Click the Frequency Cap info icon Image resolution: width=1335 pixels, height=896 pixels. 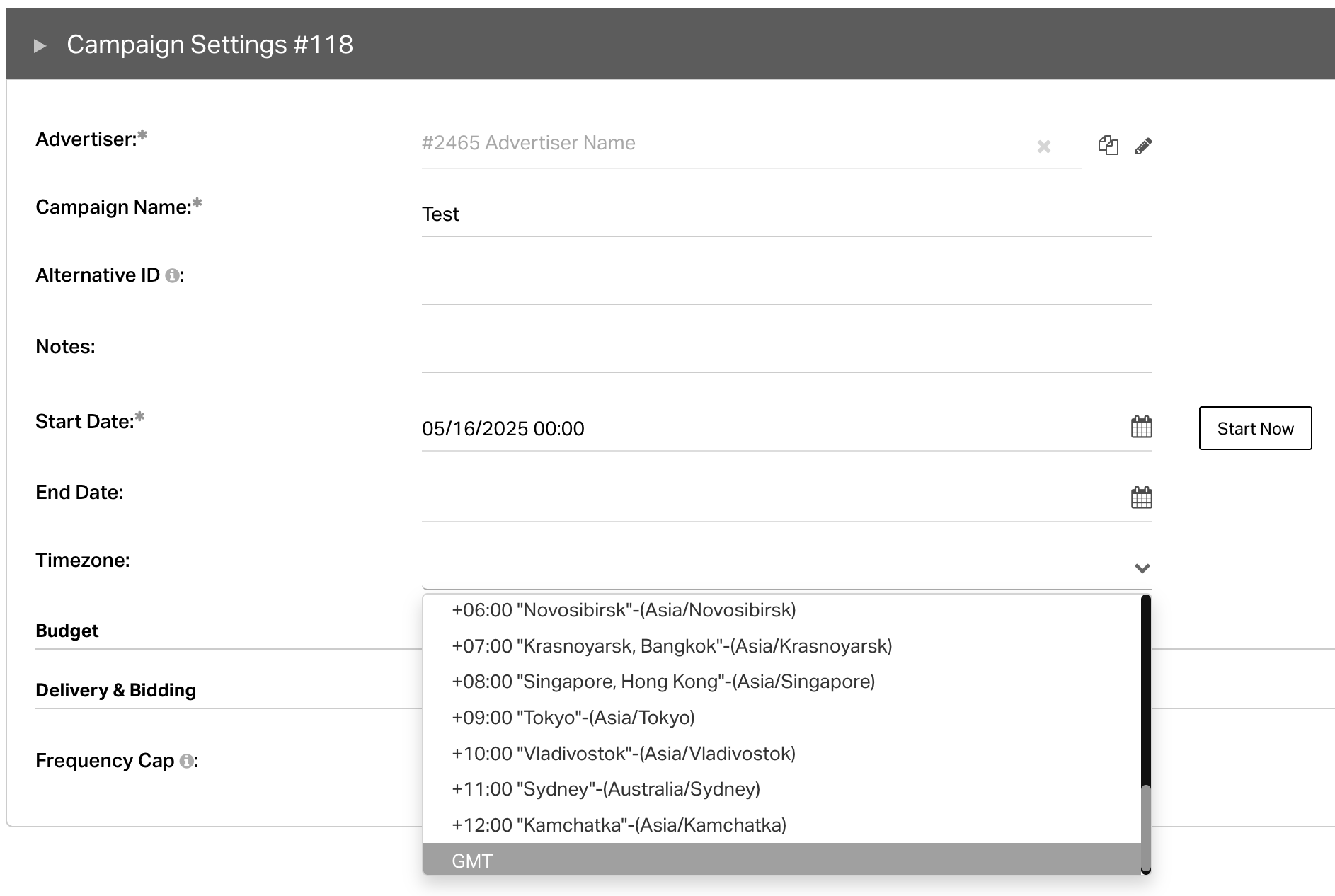click(x=186, y=762)
